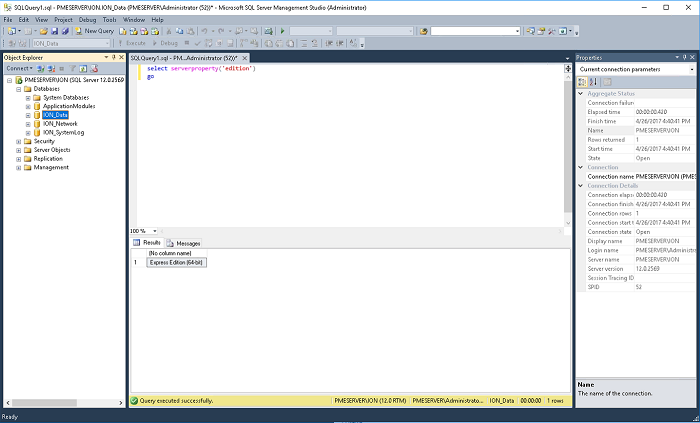Collapse the Connection Details section
Image resolution: width=700 pixels, height=423 pixels.
point(581,186)
